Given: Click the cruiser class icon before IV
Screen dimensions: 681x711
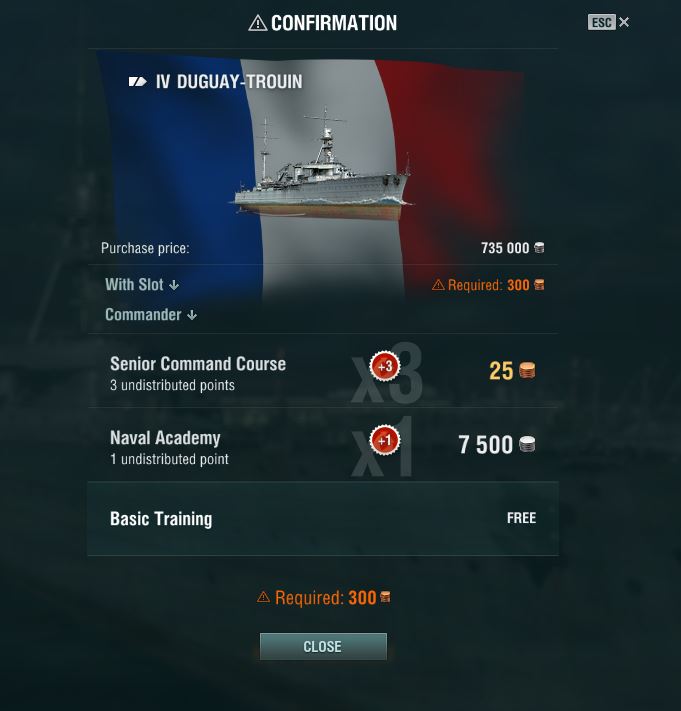Looking at the screenshot, I should [x=137, y=82].
